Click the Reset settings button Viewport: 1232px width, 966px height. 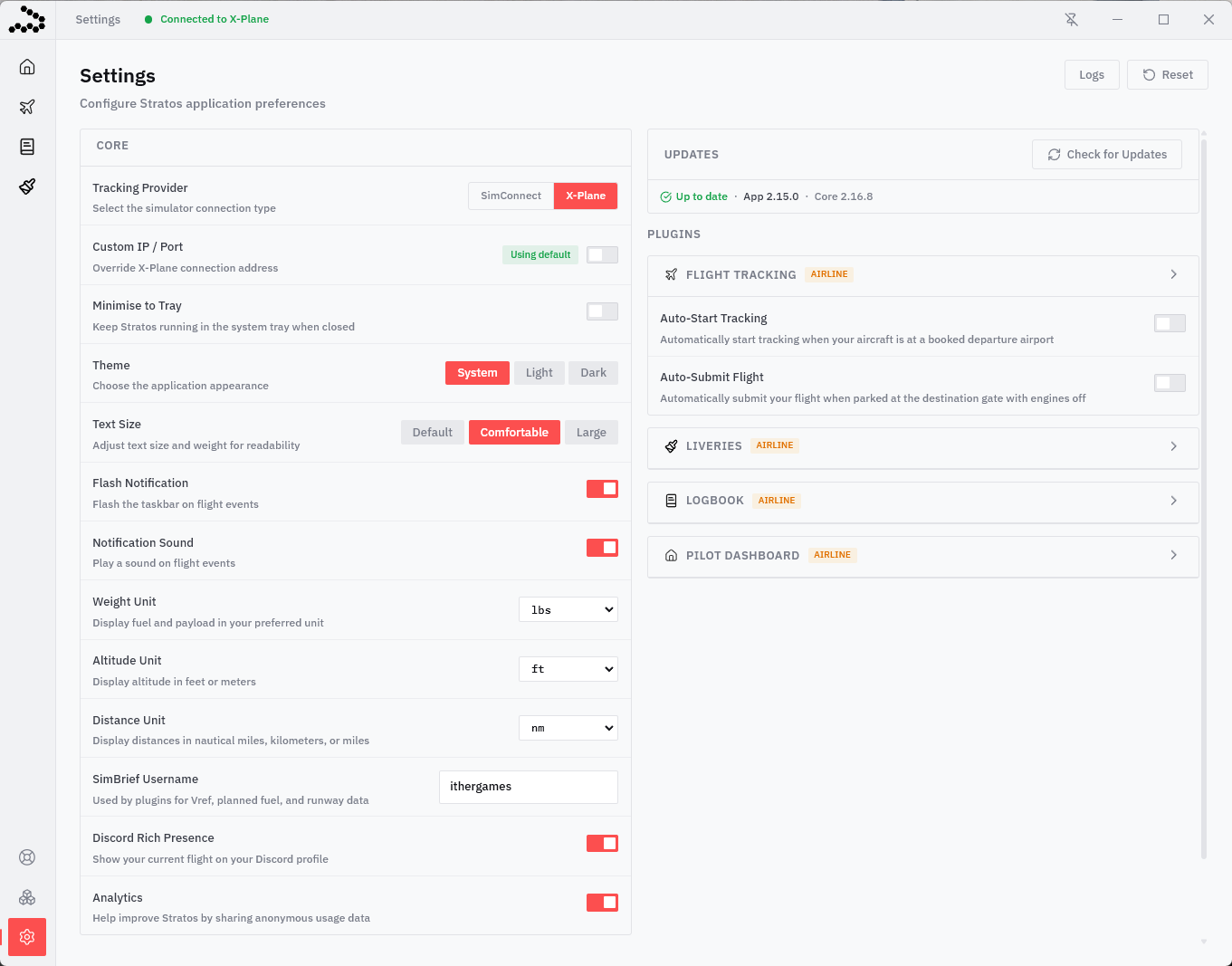[1168, 75]
